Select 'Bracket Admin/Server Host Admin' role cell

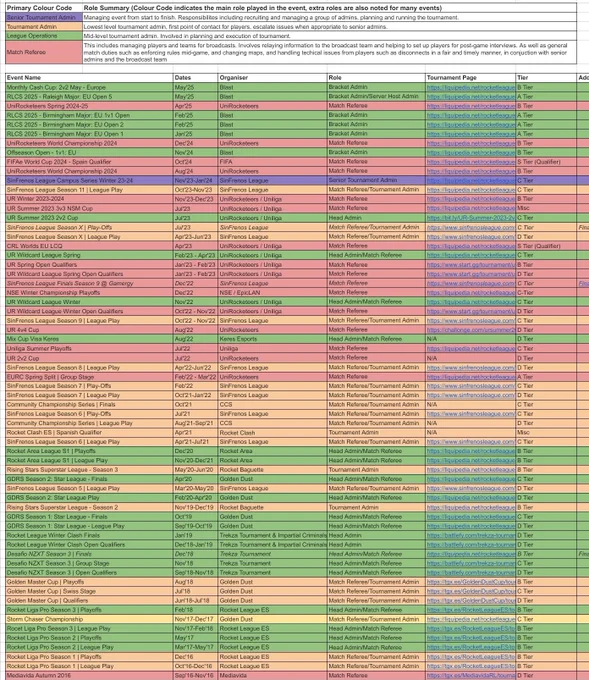376,97
